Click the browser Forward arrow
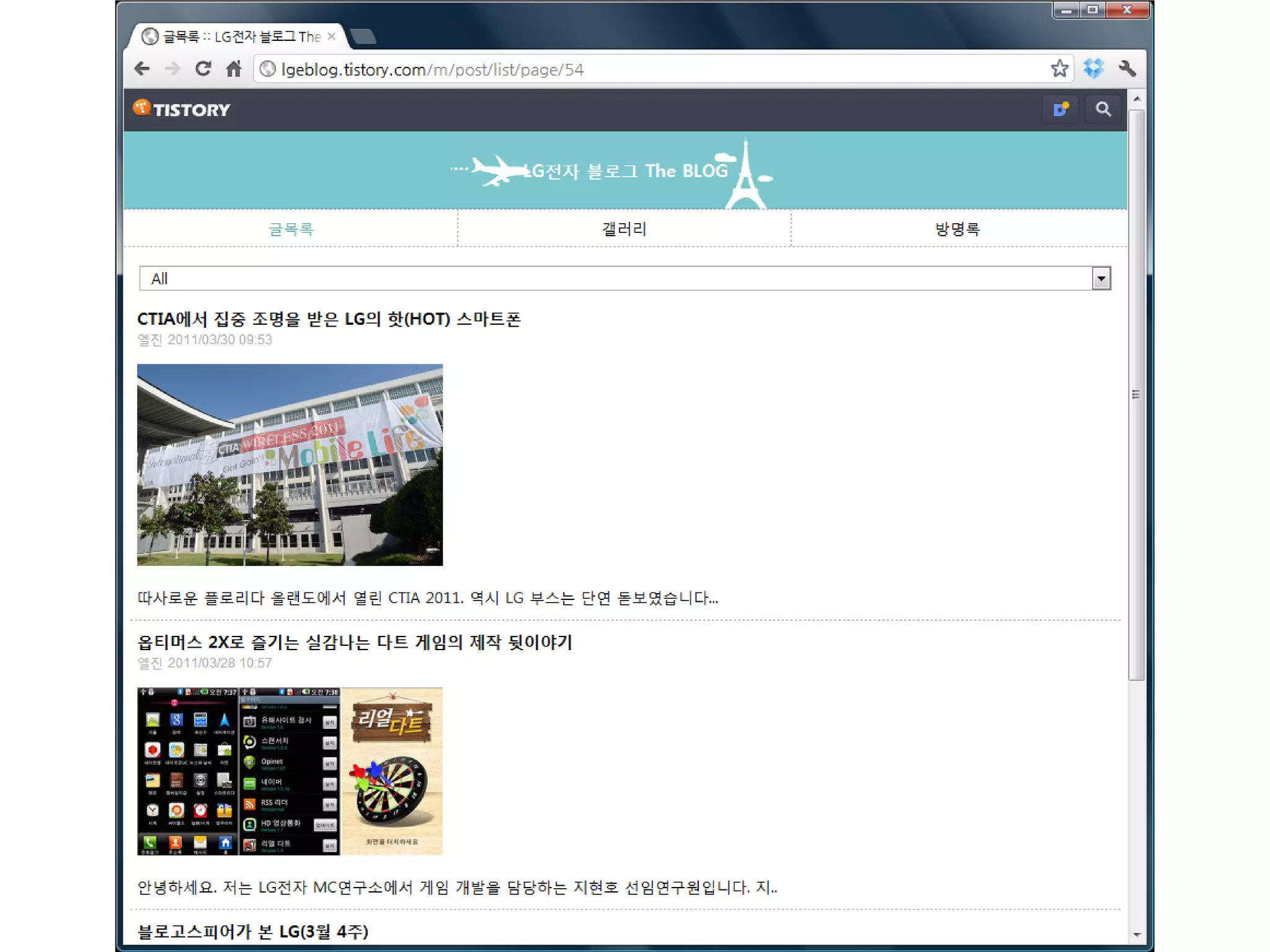This screenshot has width=1270, height=952. [x=172, y=69]
